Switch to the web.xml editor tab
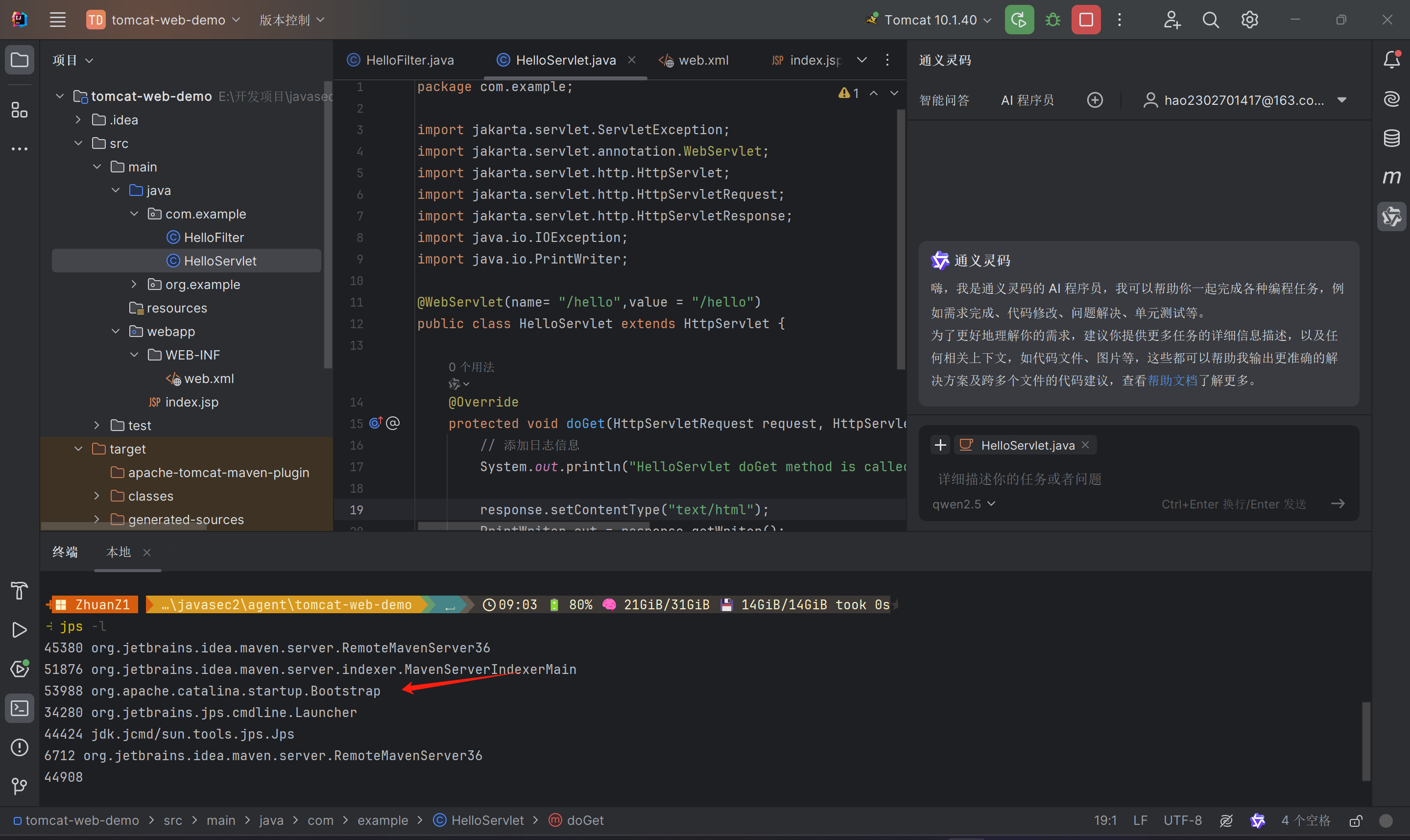This screenshot has height=840, width=1410. [x=703, y=60]
